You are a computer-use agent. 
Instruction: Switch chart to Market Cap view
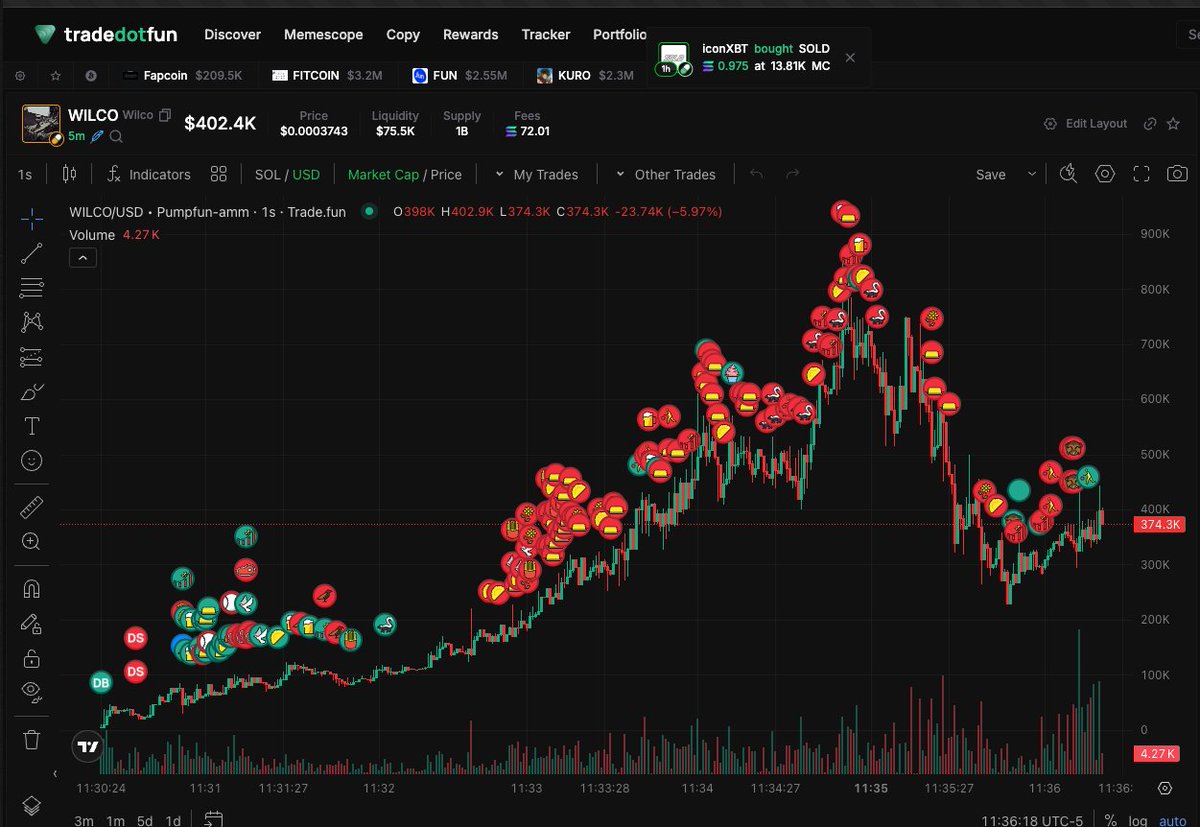click(383, 174)
